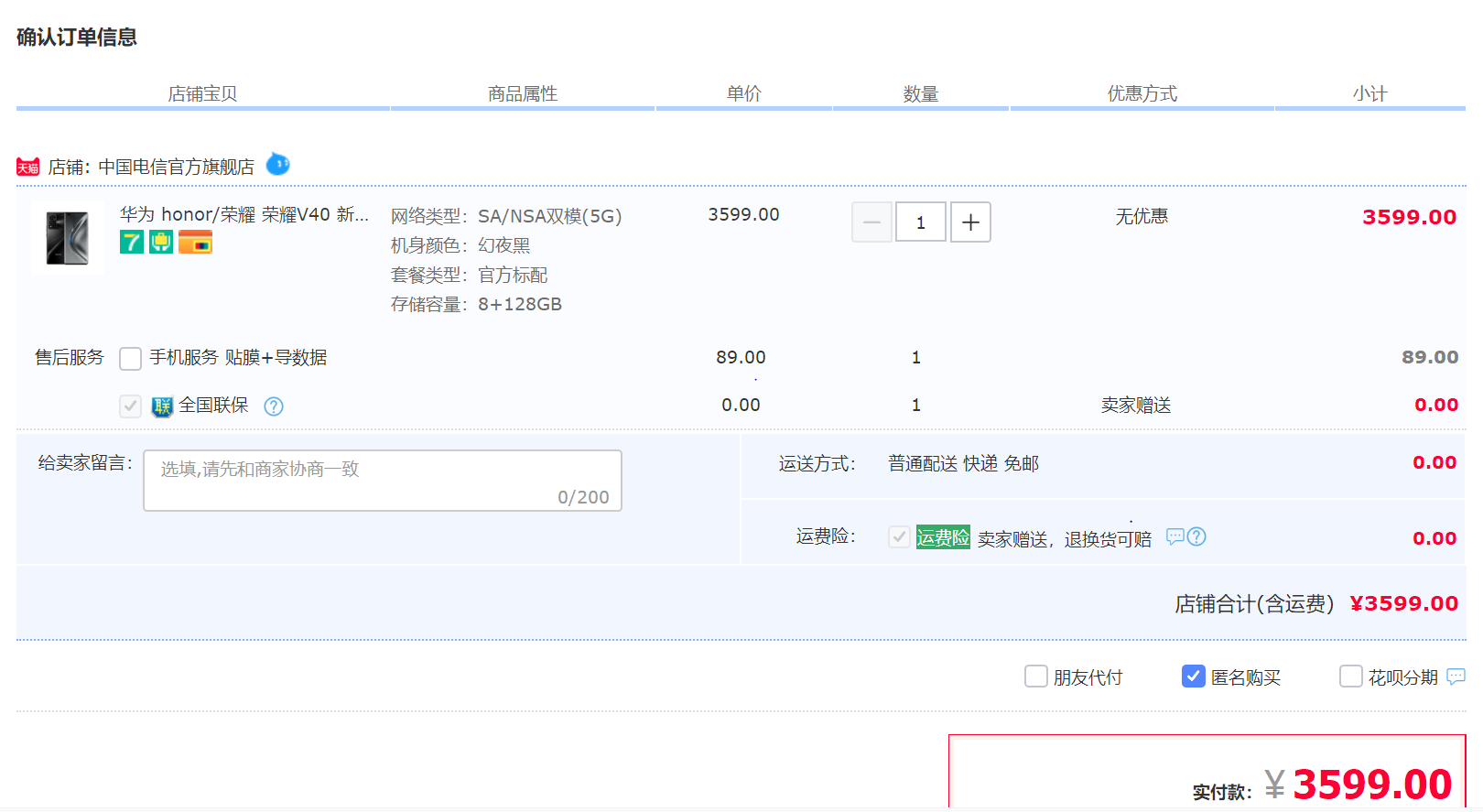1483x812 pixels.
Task: Click the seller message text box
Action: coord(383,481)
